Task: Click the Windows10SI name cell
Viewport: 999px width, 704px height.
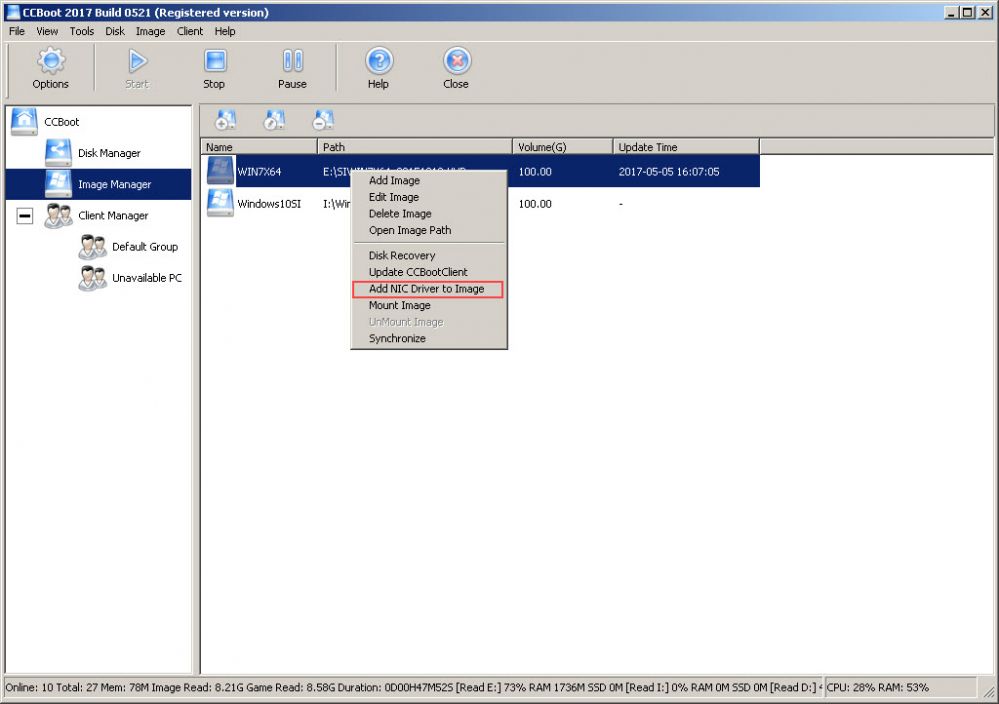Action: [269, 204]
